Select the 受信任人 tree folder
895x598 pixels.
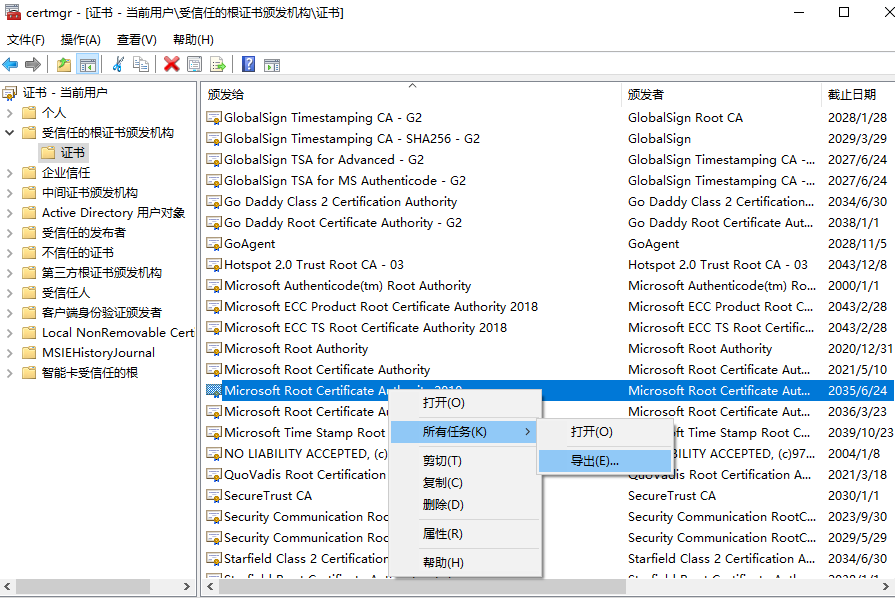(x=66, y=293)
